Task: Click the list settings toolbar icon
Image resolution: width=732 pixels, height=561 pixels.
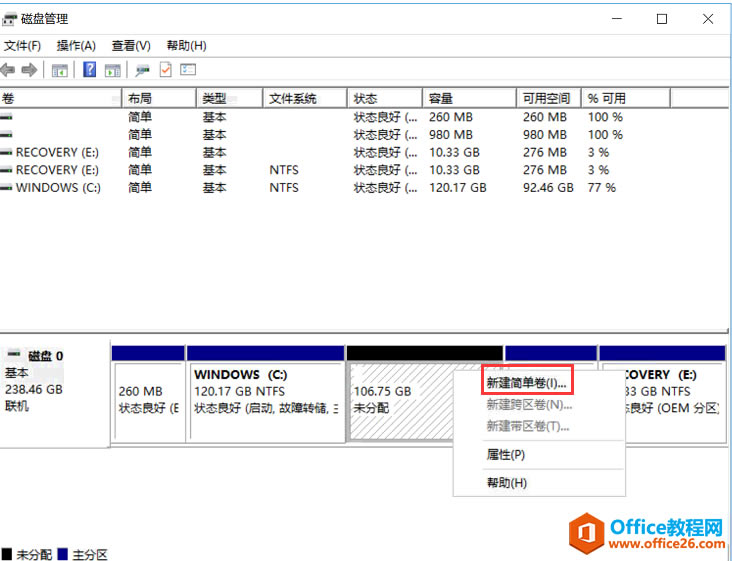Action: [188, 70]
